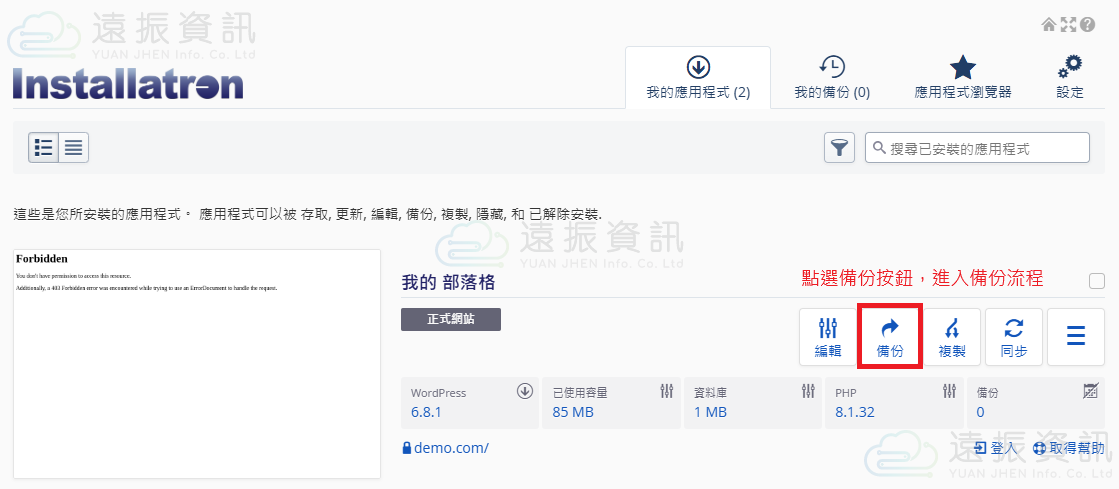Open the 我的備份 (0) tab

click(832, 78)
